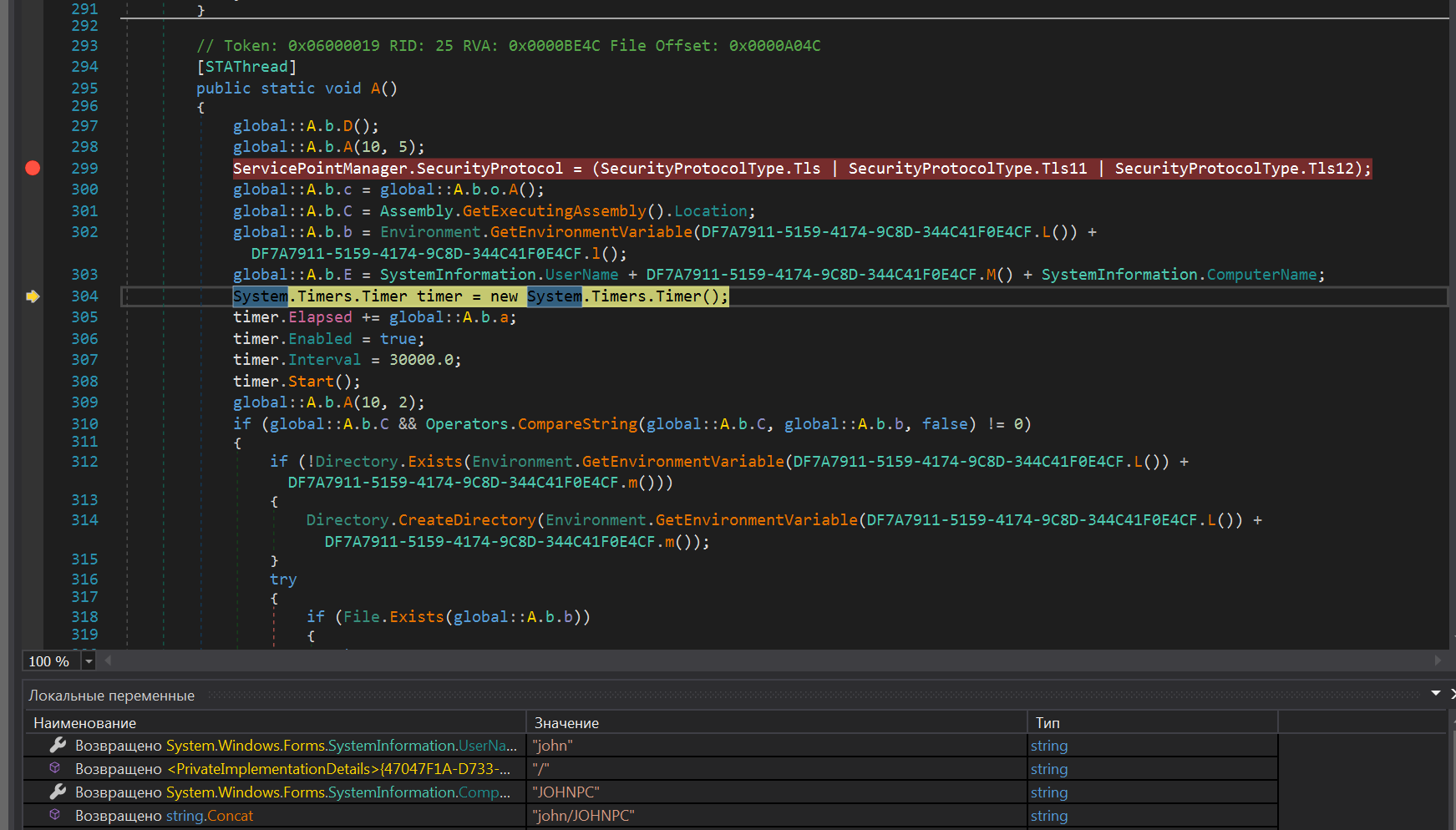Image resolution: width=1456 pixels, height=830 pixels.
Task: Click the yellow current-statement arrow at line 304
Action: click(33, 296)
